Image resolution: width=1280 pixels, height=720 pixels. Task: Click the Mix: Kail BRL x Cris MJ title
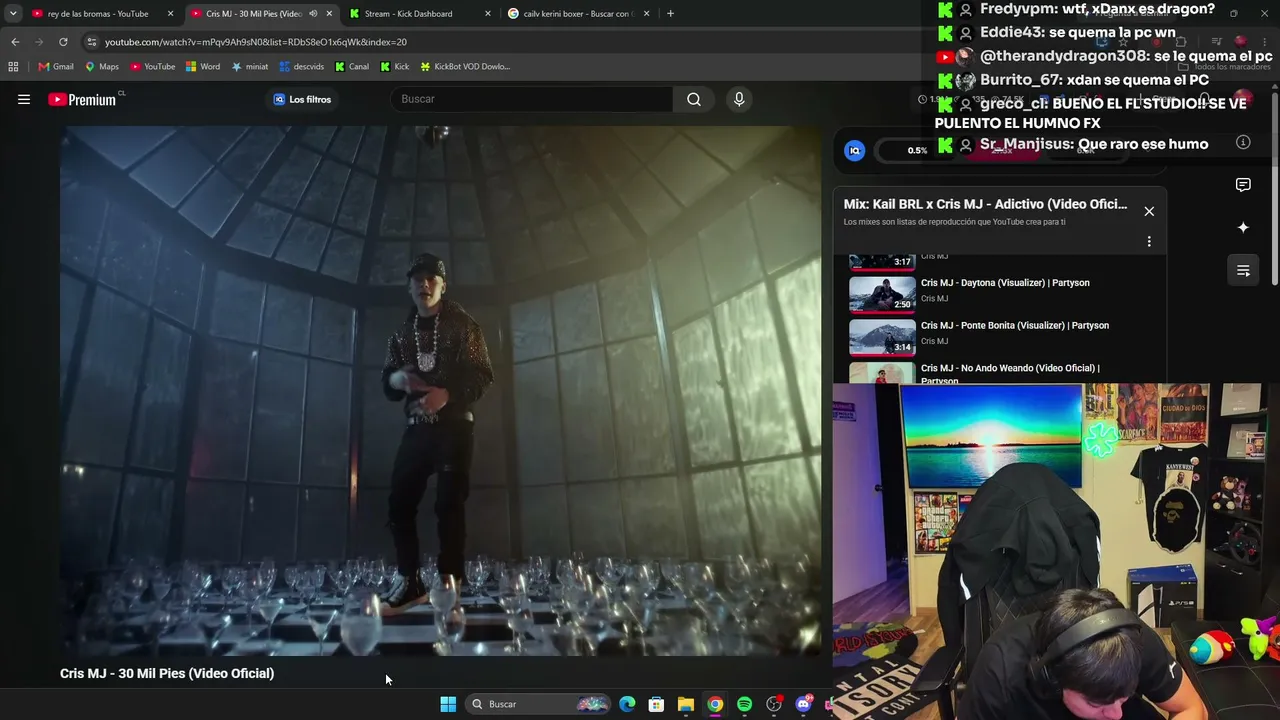[x=985, y=204]
